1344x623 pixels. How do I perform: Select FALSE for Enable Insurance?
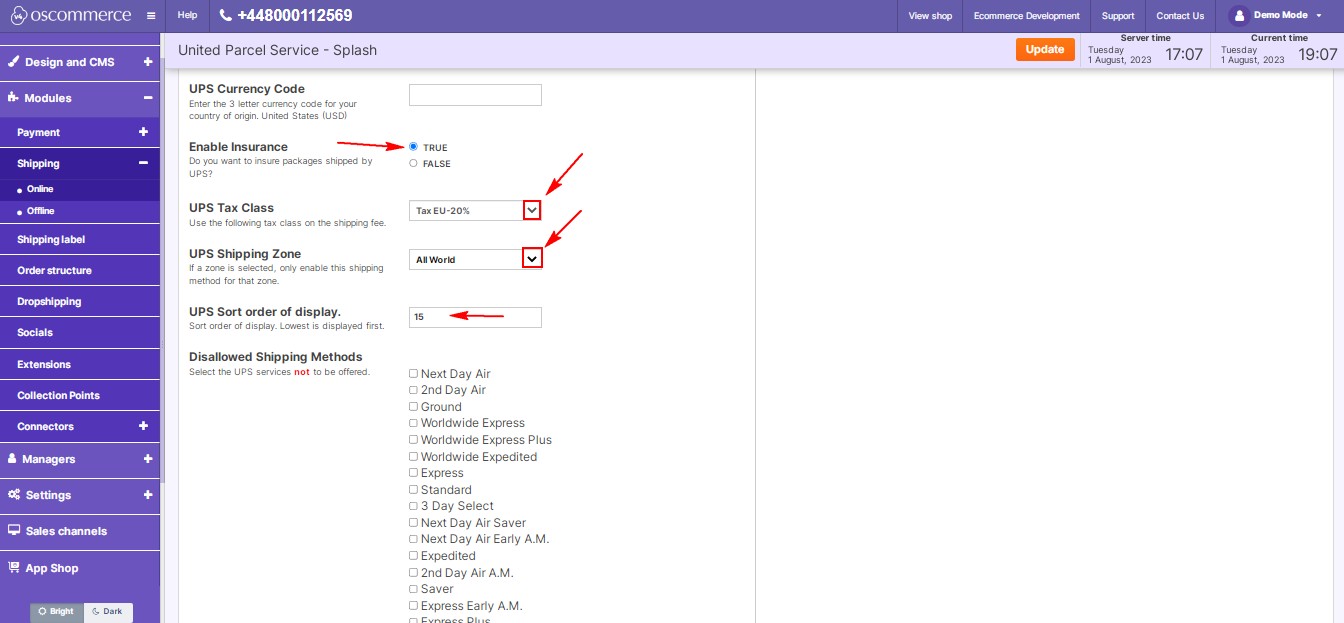coord(414,163)
